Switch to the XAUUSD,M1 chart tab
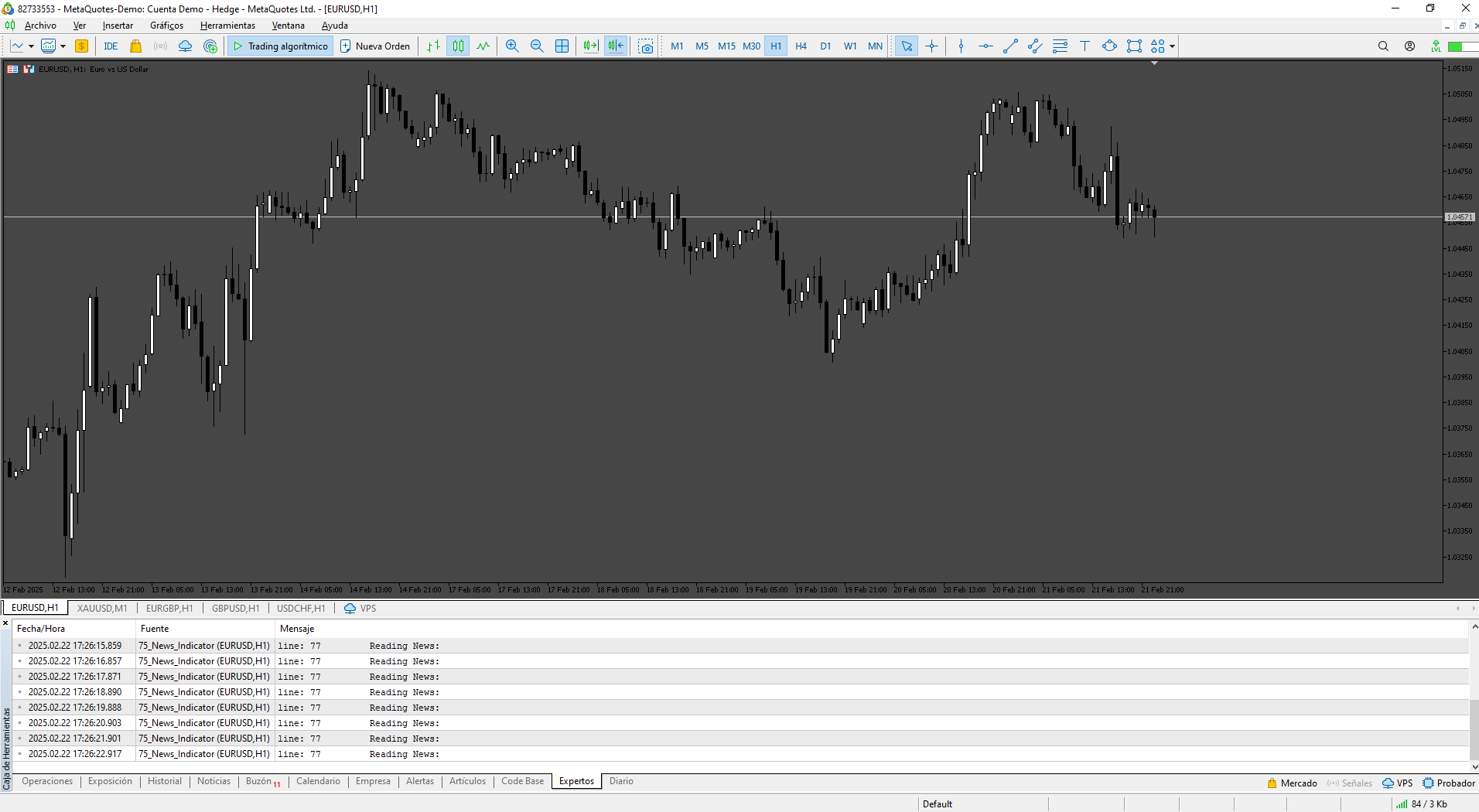The image size is (1479, 812). click(x=102, y=609)
